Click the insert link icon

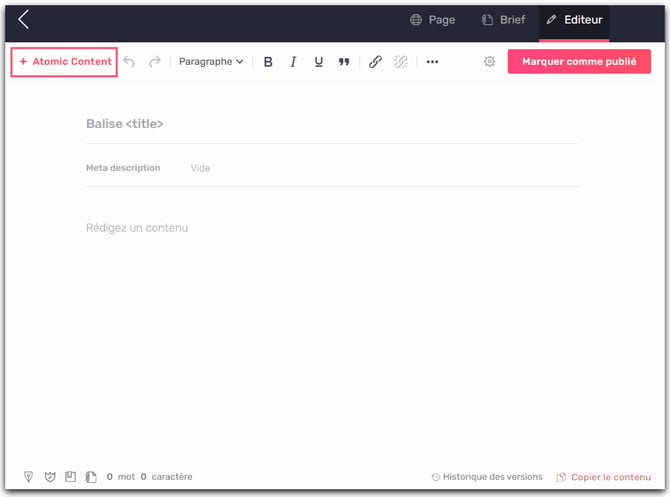point(375,62)
